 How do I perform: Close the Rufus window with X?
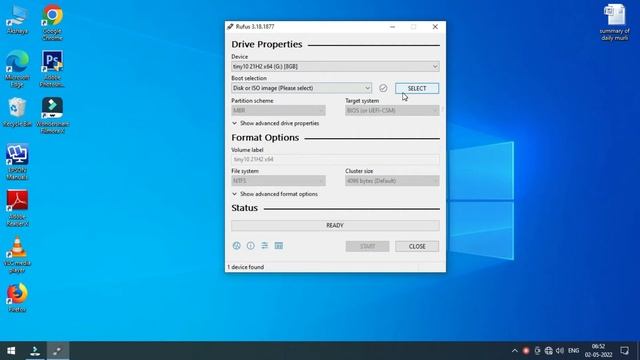coord(435,27)
